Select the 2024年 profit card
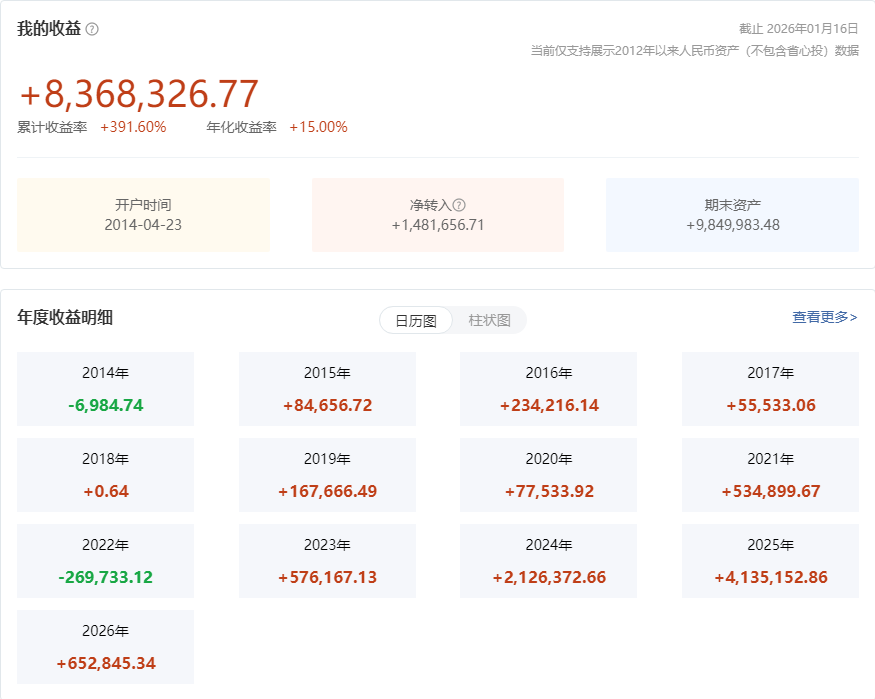The width and height of the screenshot is (875, 699). (548, 561)
